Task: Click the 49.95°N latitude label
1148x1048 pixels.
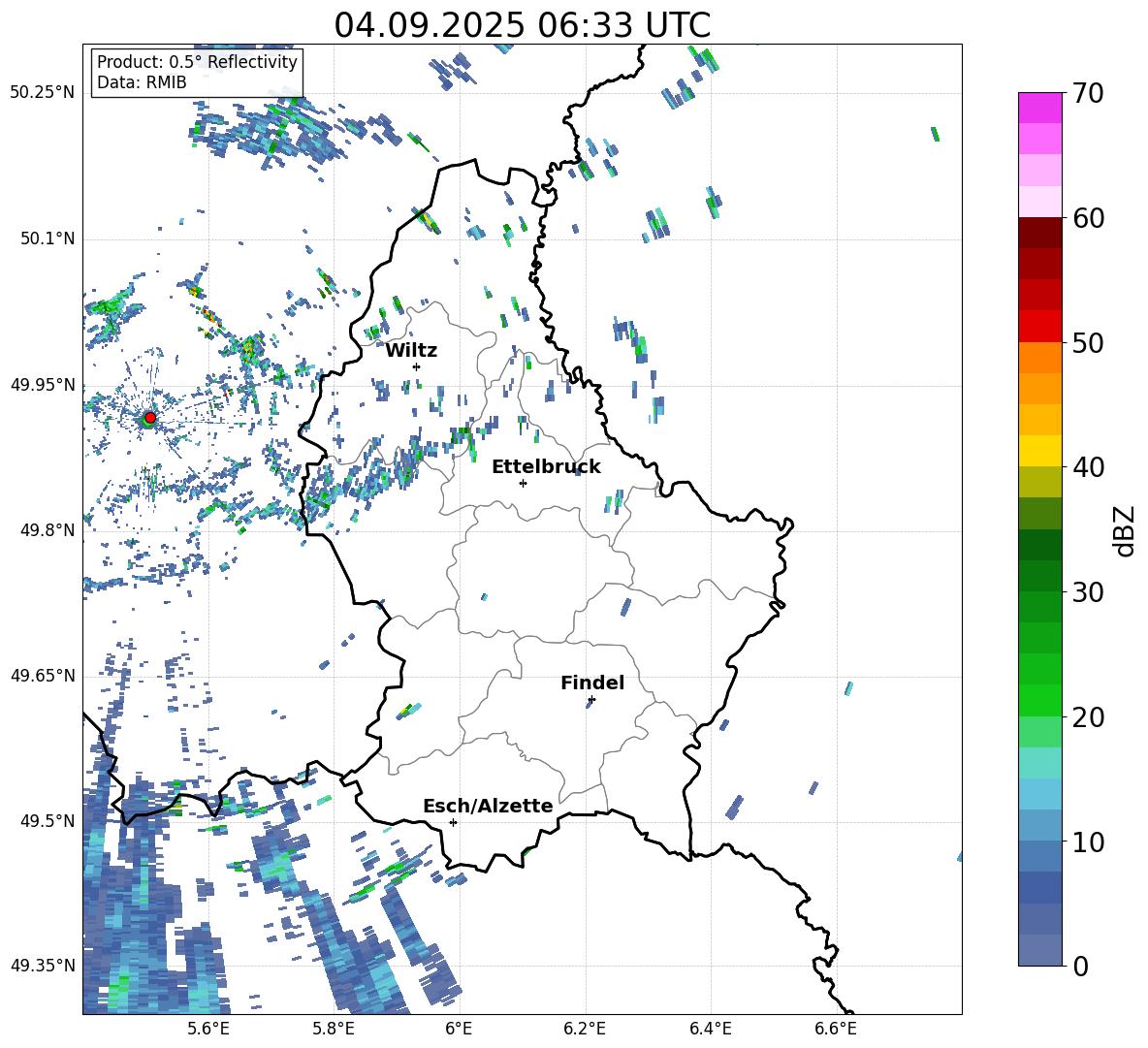Action: coord(43,385)
